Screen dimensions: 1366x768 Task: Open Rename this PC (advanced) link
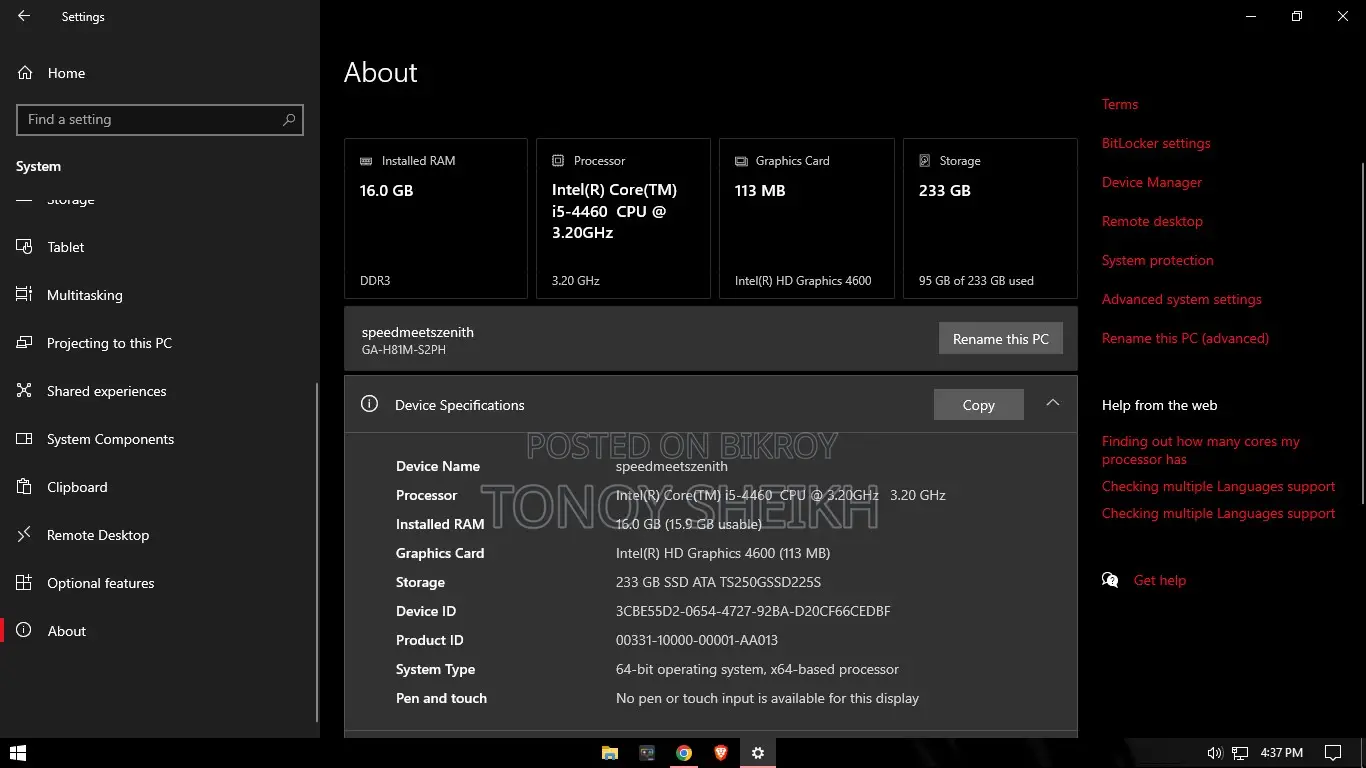coord(1185,338)
